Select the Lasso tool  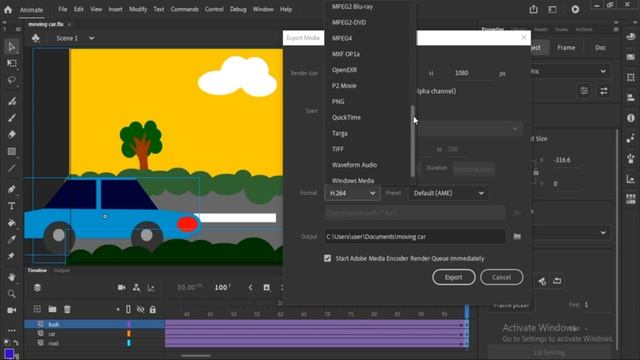(x=11, y=80)
